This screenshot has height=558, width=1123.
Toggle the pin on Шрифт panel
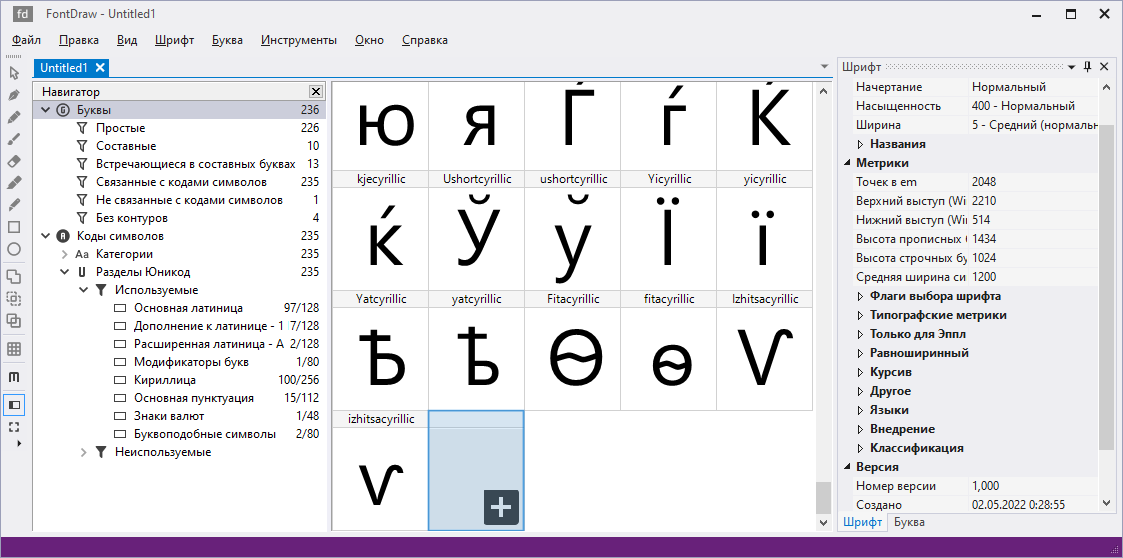pyautogui.click(x=1087, y=67)
